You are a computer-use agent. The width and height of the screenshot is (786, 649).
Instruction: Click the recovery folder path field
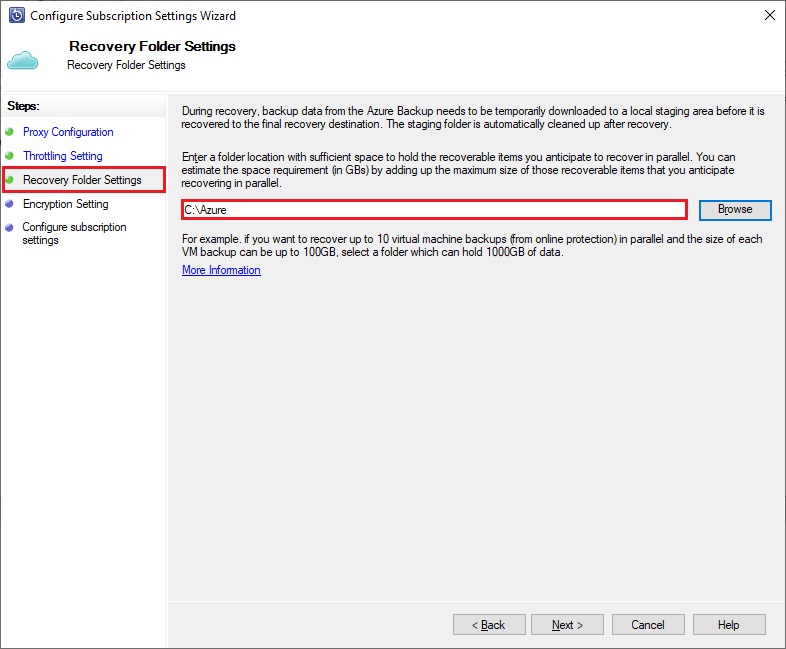434,209
